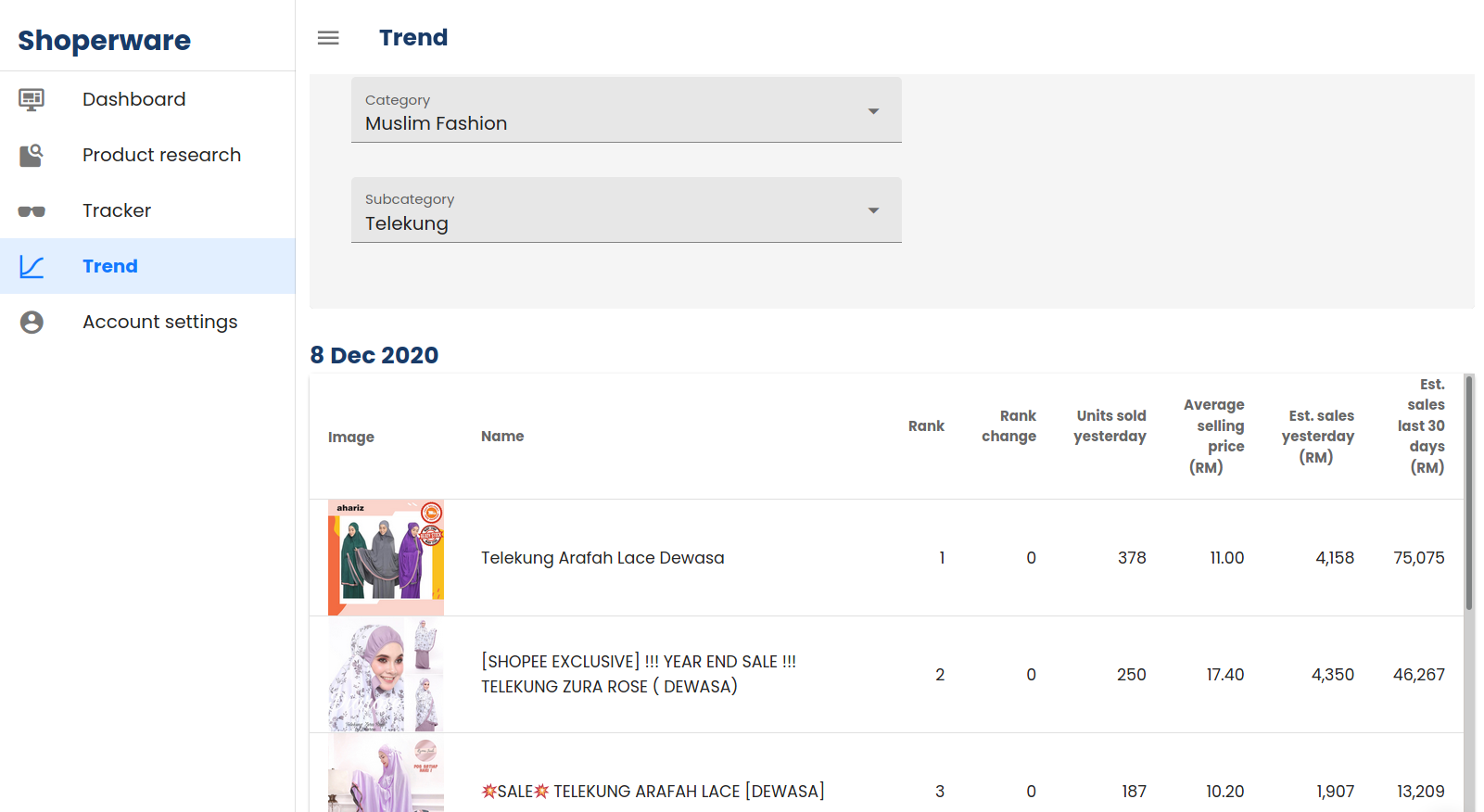Click the Tracker sunglasses icon
1484x812 pixels.
[32, 211]
